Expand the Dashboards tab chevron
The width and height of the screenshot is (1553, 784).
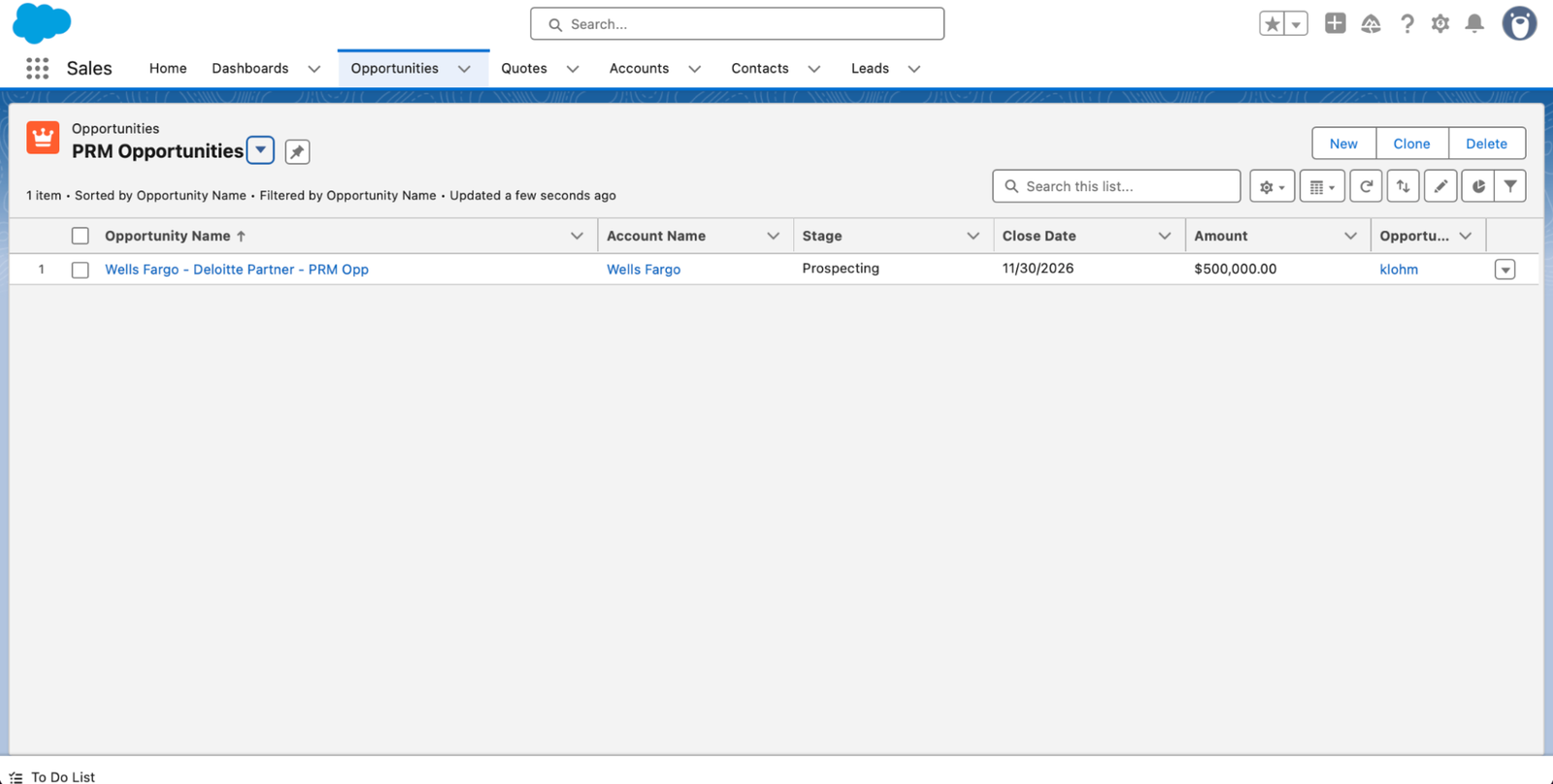(314, 69)
